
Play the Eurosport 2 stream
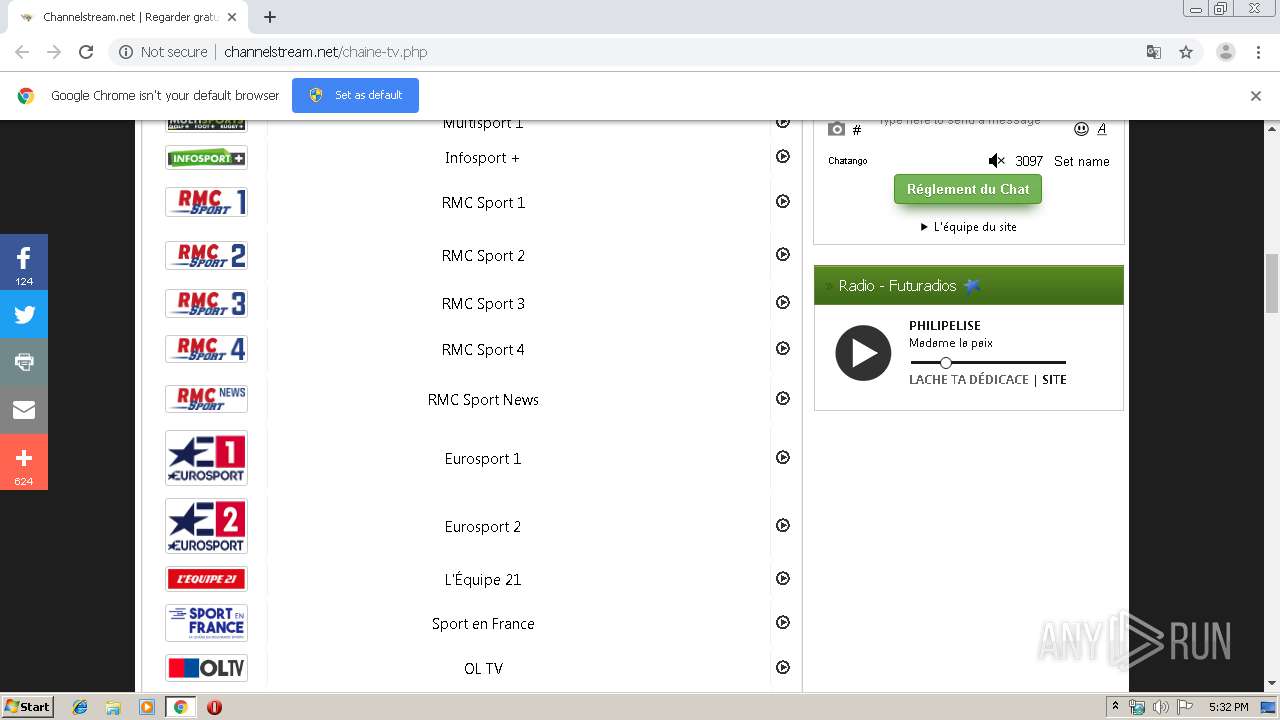click(783, 526)
